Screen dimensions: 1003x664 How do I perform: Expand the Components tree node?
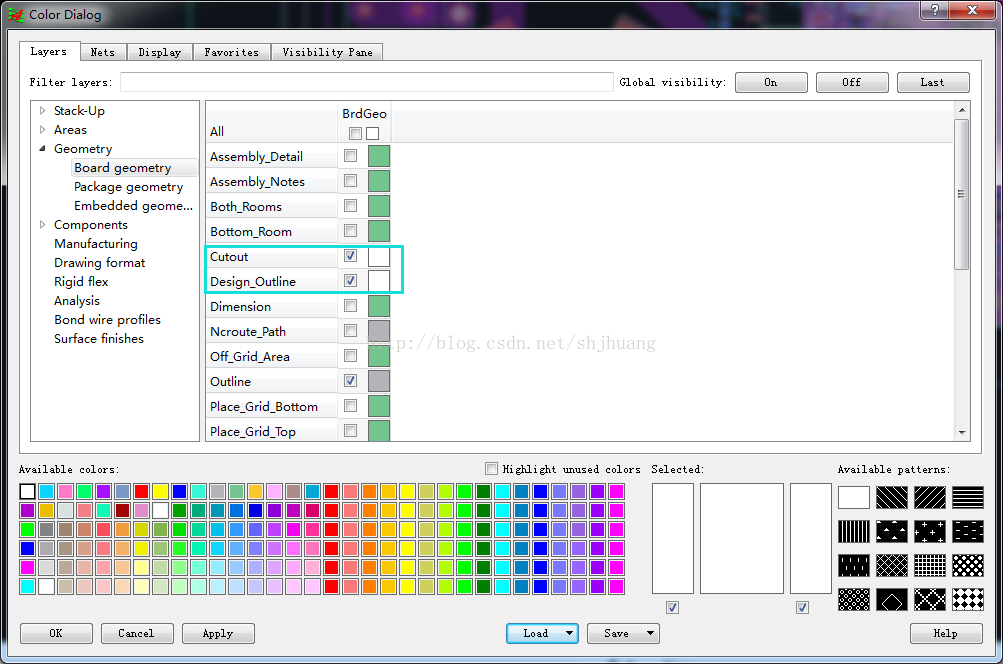pos(43,224)
